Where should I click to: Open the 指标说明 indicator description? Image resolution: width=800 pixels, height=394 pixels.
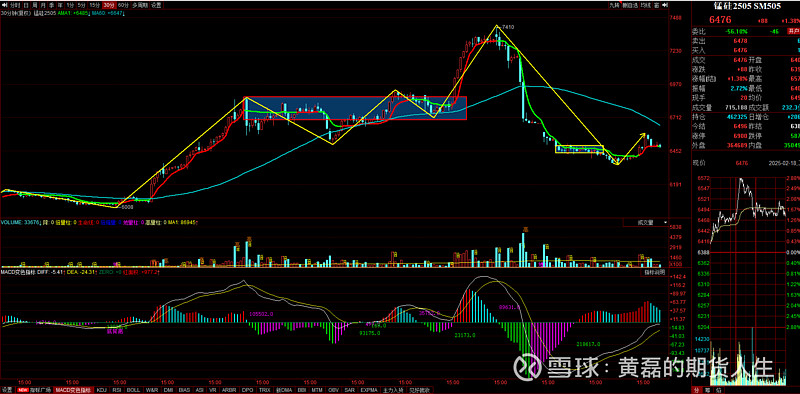[654, 273]
